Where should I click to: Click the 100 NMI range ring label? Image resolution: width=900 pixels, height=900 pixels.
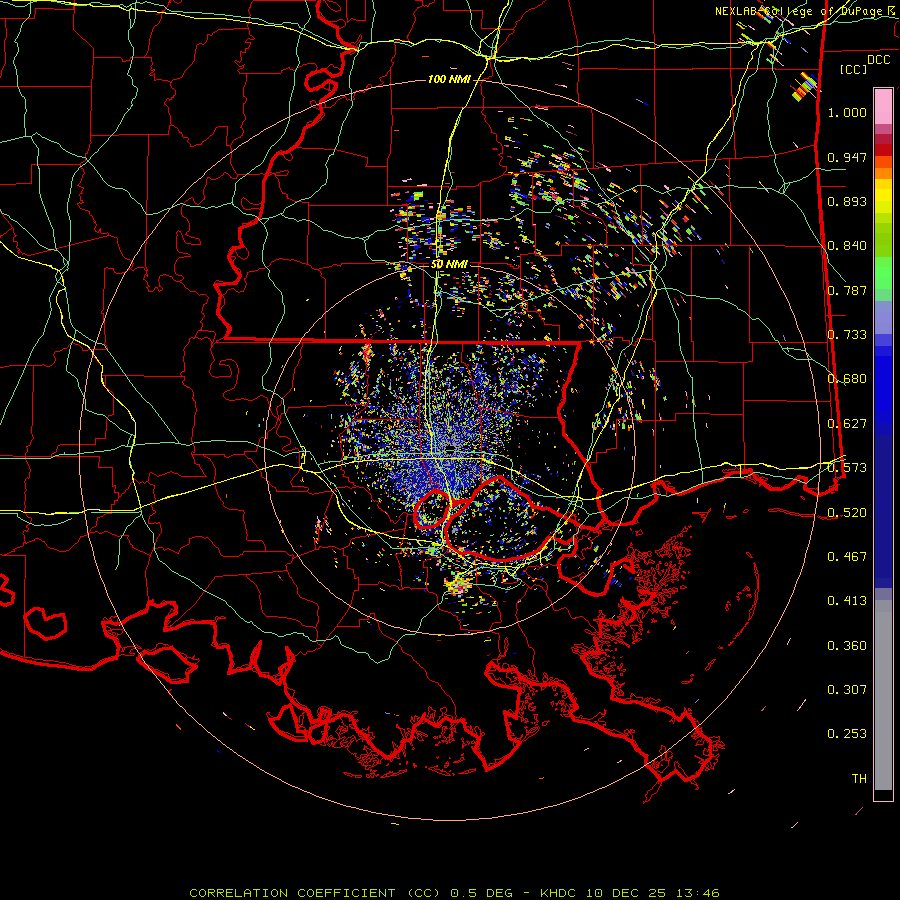[x=449, y=79]
